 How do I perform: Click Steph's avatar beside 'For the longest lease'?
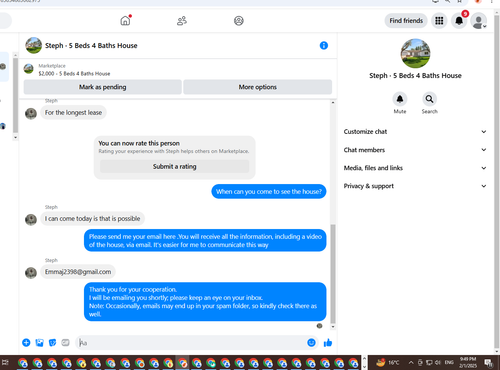(31, 114)
